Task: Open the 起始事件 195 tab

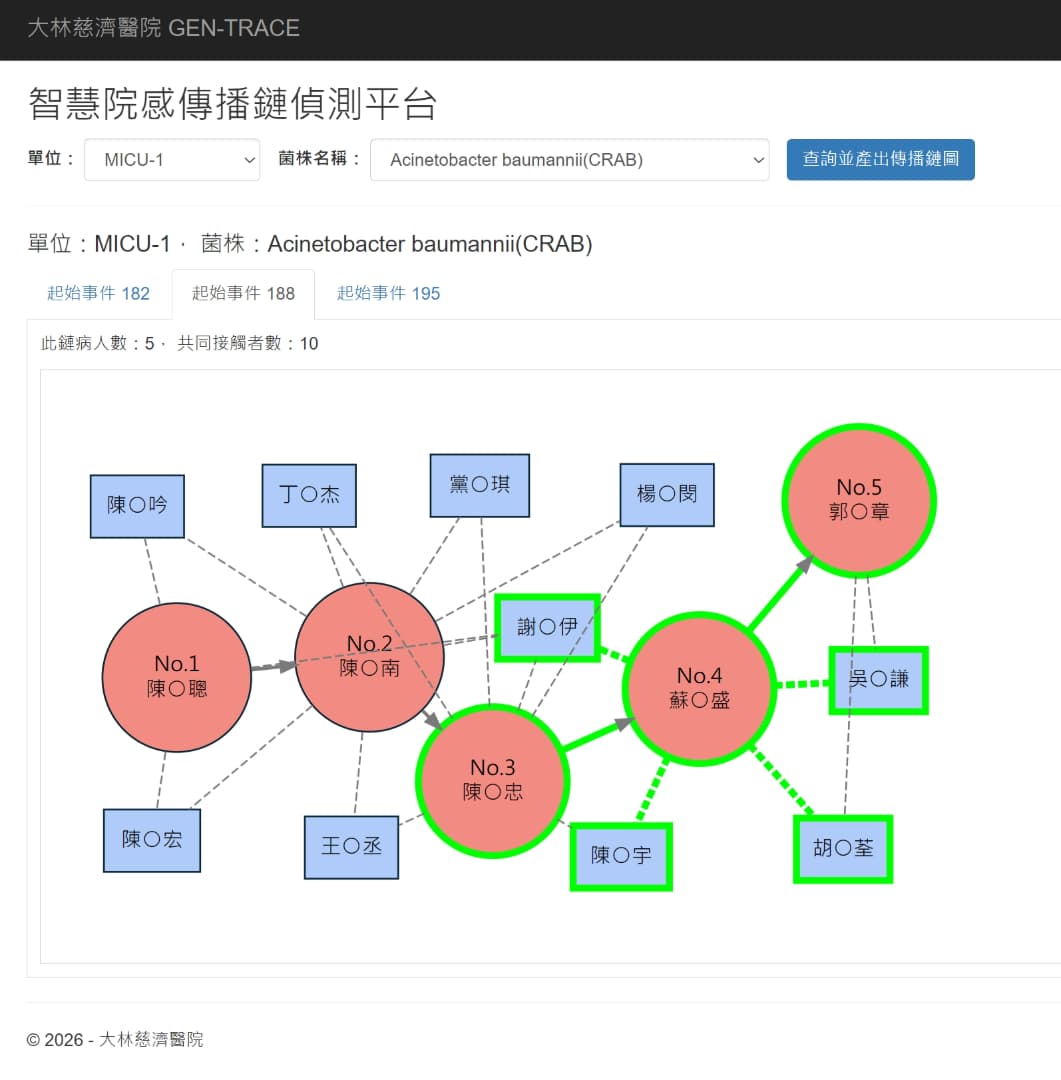Action: pos(389,293)
